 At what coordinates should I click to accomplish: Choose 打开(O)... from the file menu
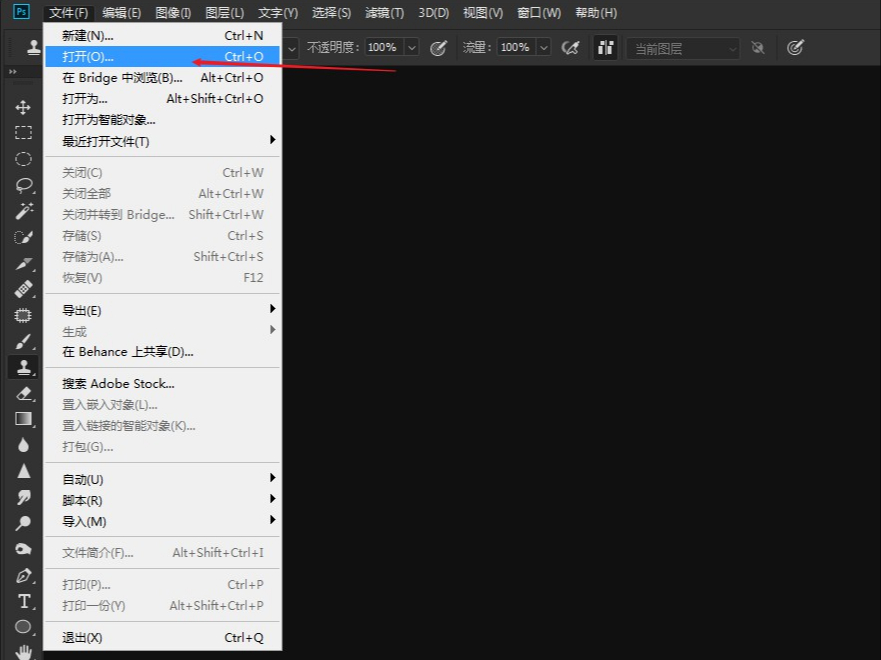162,56
